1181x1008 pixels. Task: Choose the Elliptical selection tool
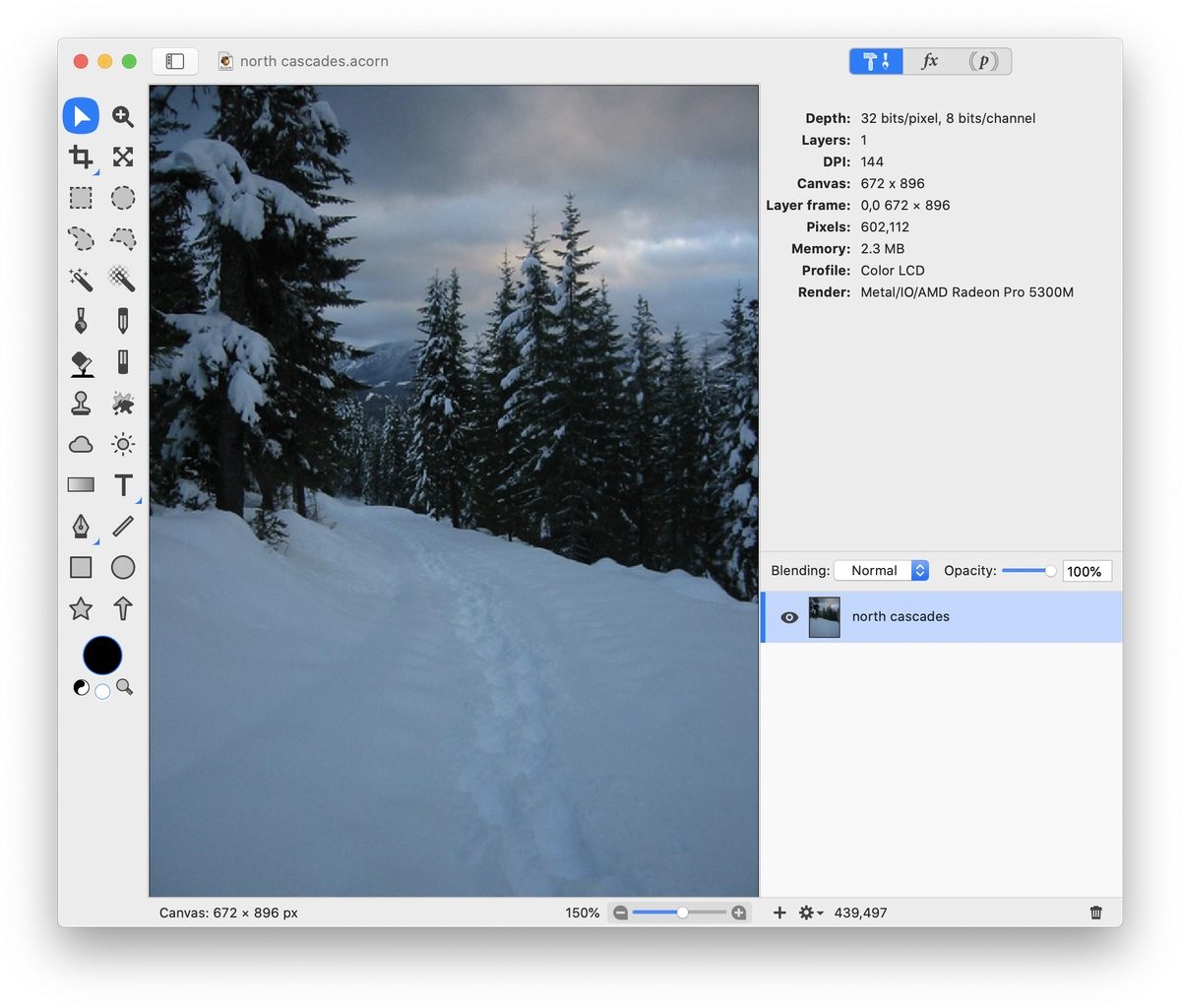[123, 198]
